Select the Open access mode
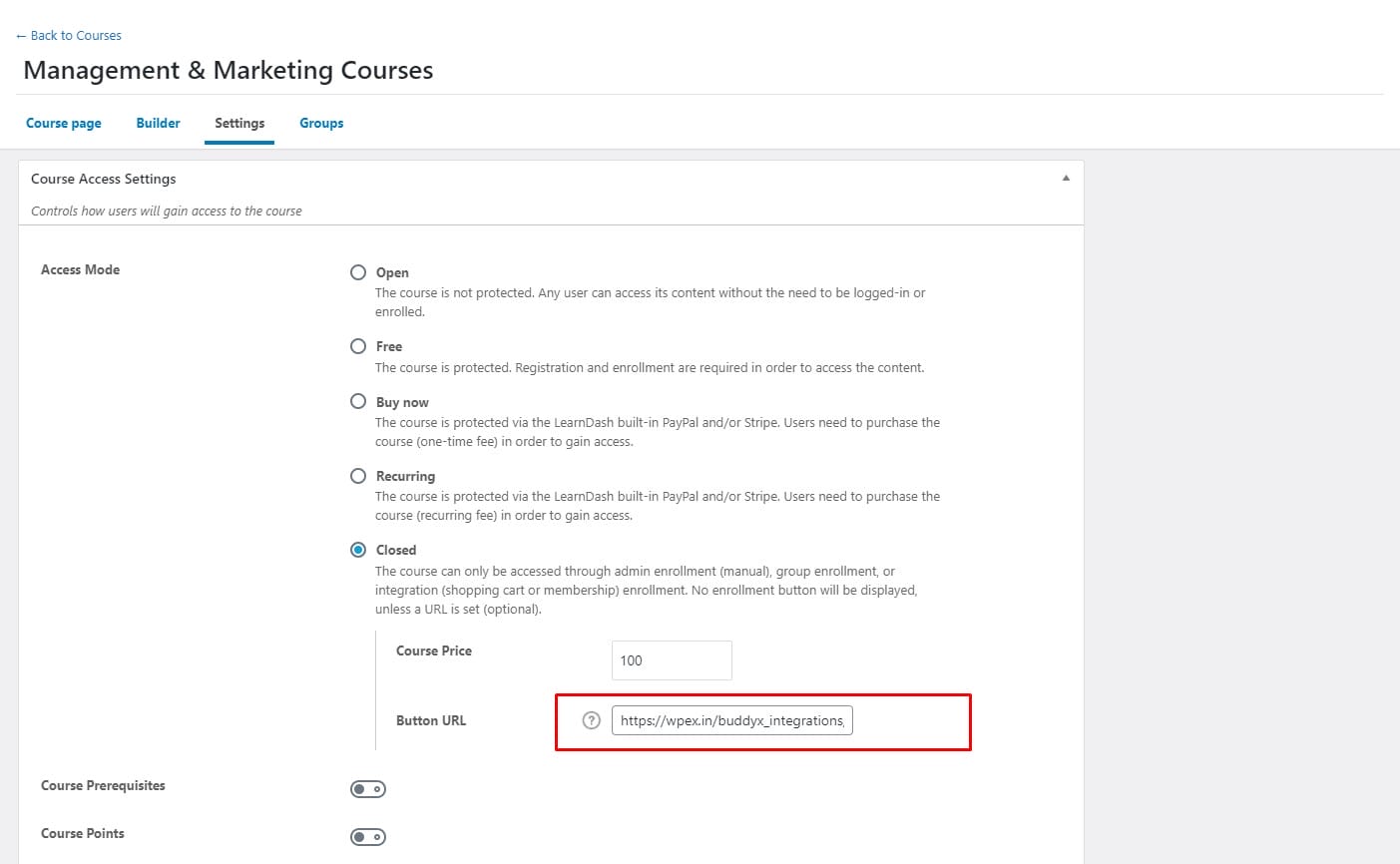The width and height of the screenshot is (1400, 864). pos(358,272)
